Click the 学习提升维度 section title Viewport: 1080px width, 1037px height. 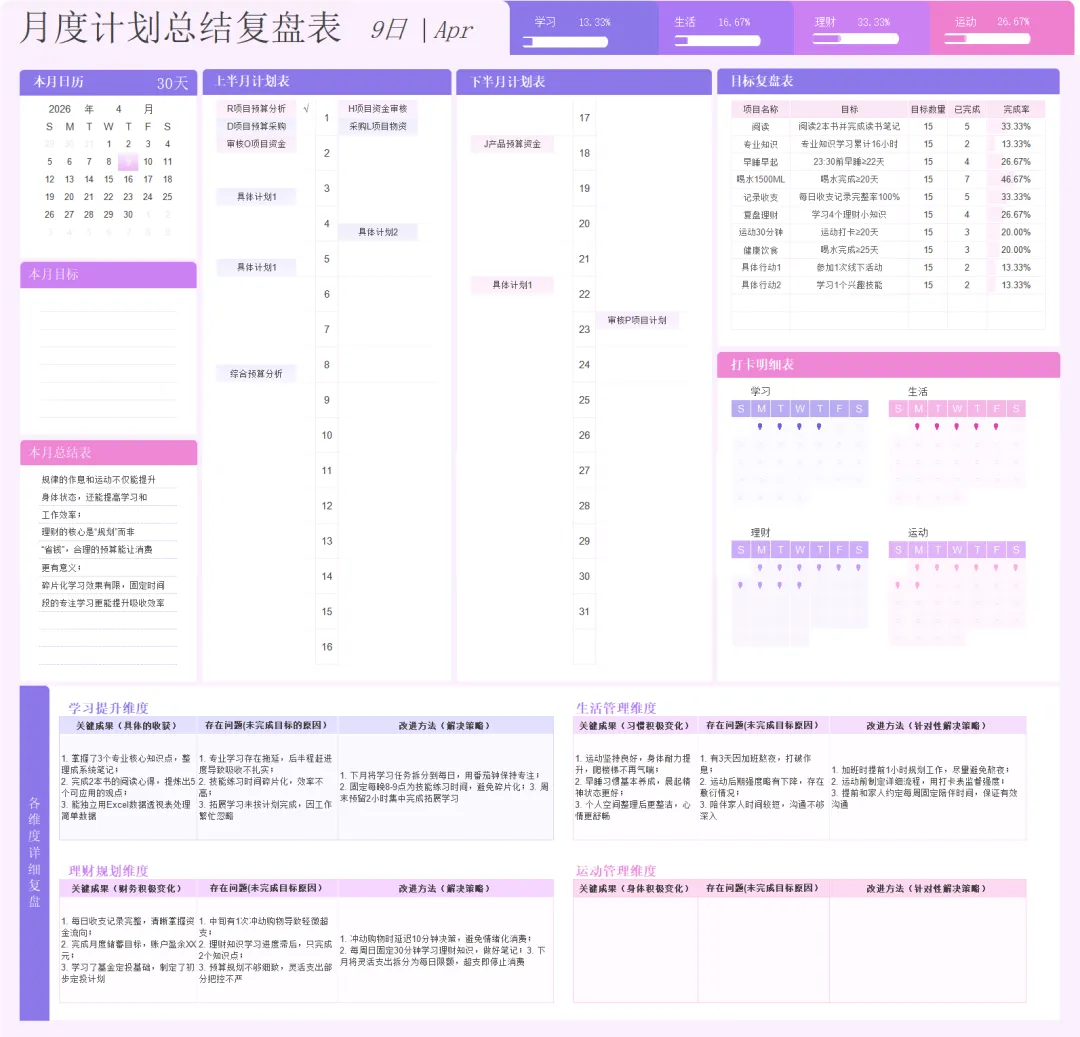(108, 708)
